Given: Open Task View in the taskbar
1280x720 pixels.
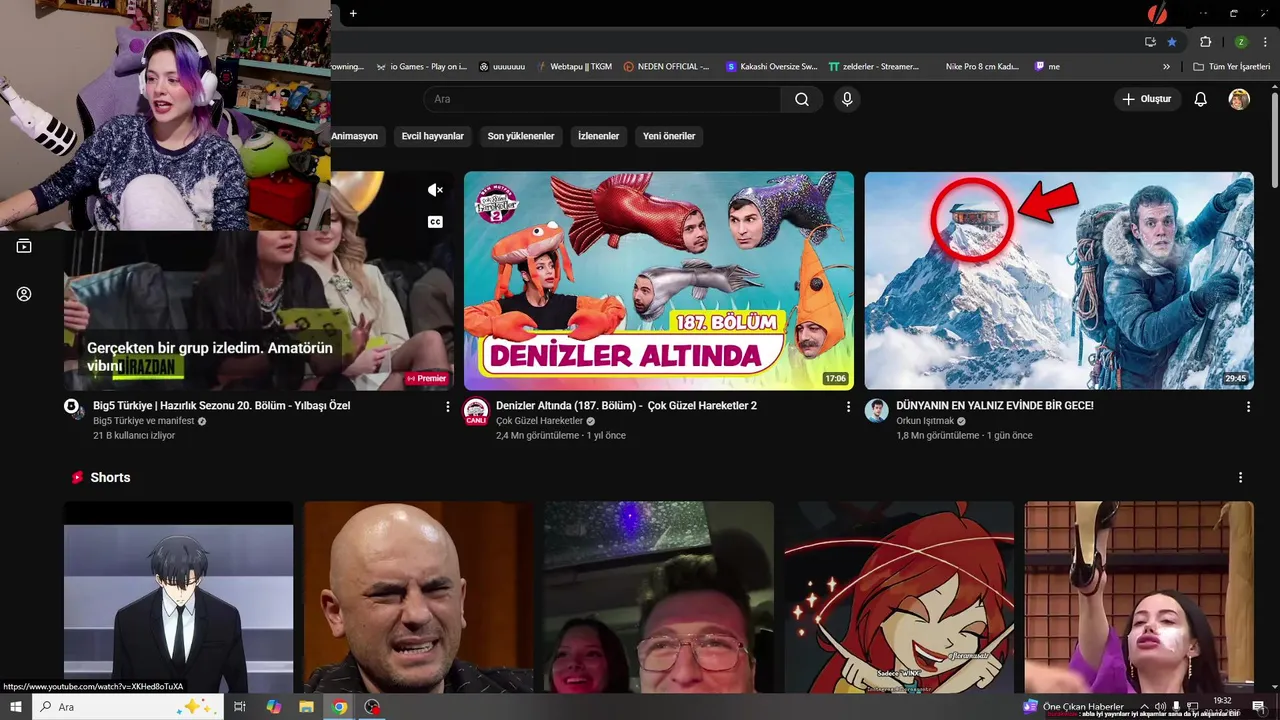Looking at the screenshot, I should [240, 707].
